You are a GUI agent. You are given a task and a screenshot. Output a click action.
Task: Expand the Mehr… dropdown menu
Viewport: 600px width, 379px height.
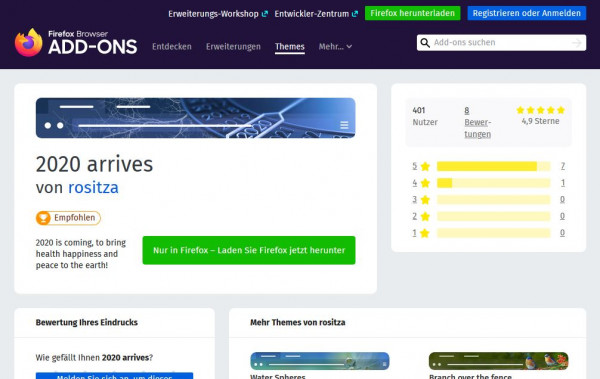(335, 47)
